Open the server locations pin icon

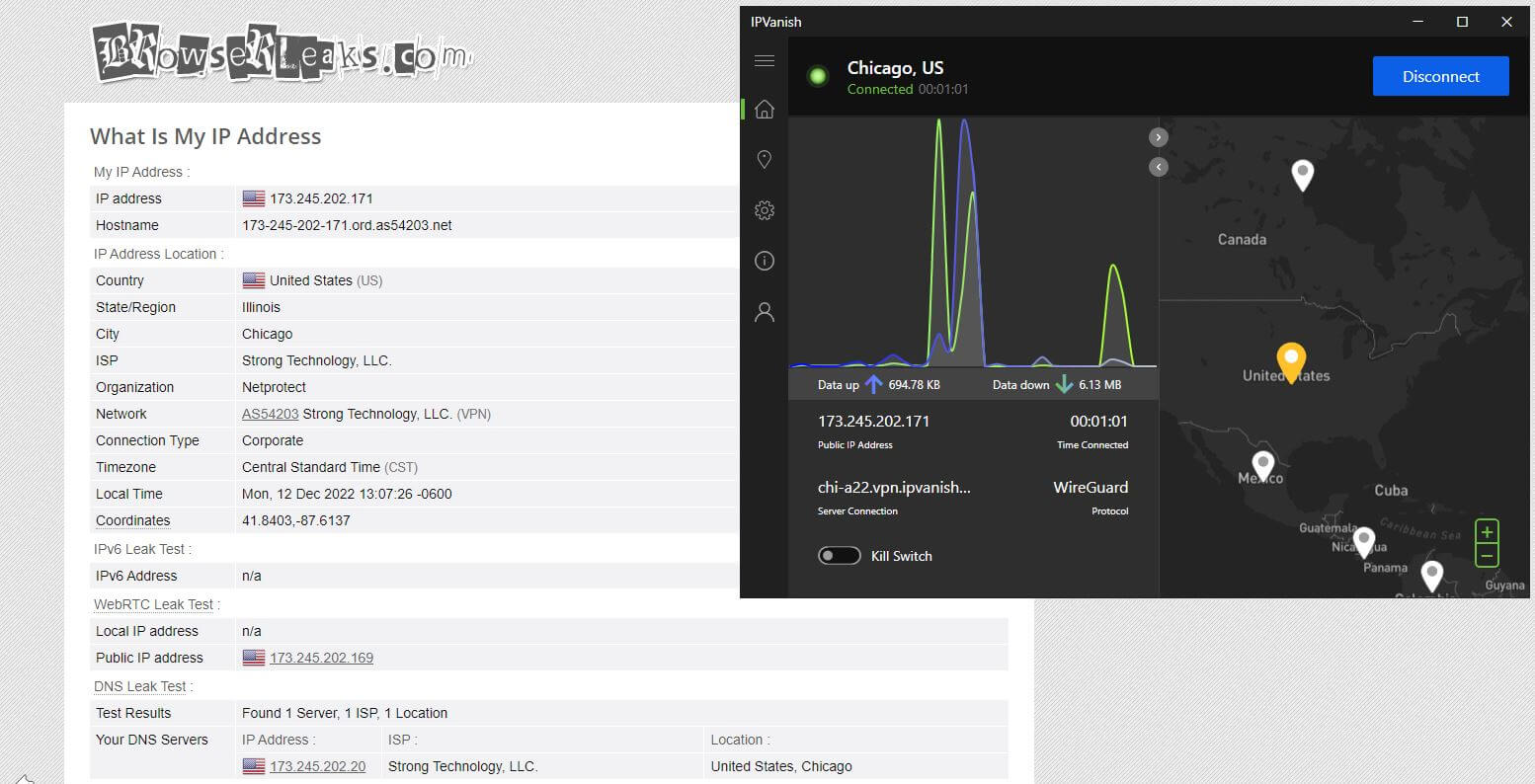[x=764, y=159]
